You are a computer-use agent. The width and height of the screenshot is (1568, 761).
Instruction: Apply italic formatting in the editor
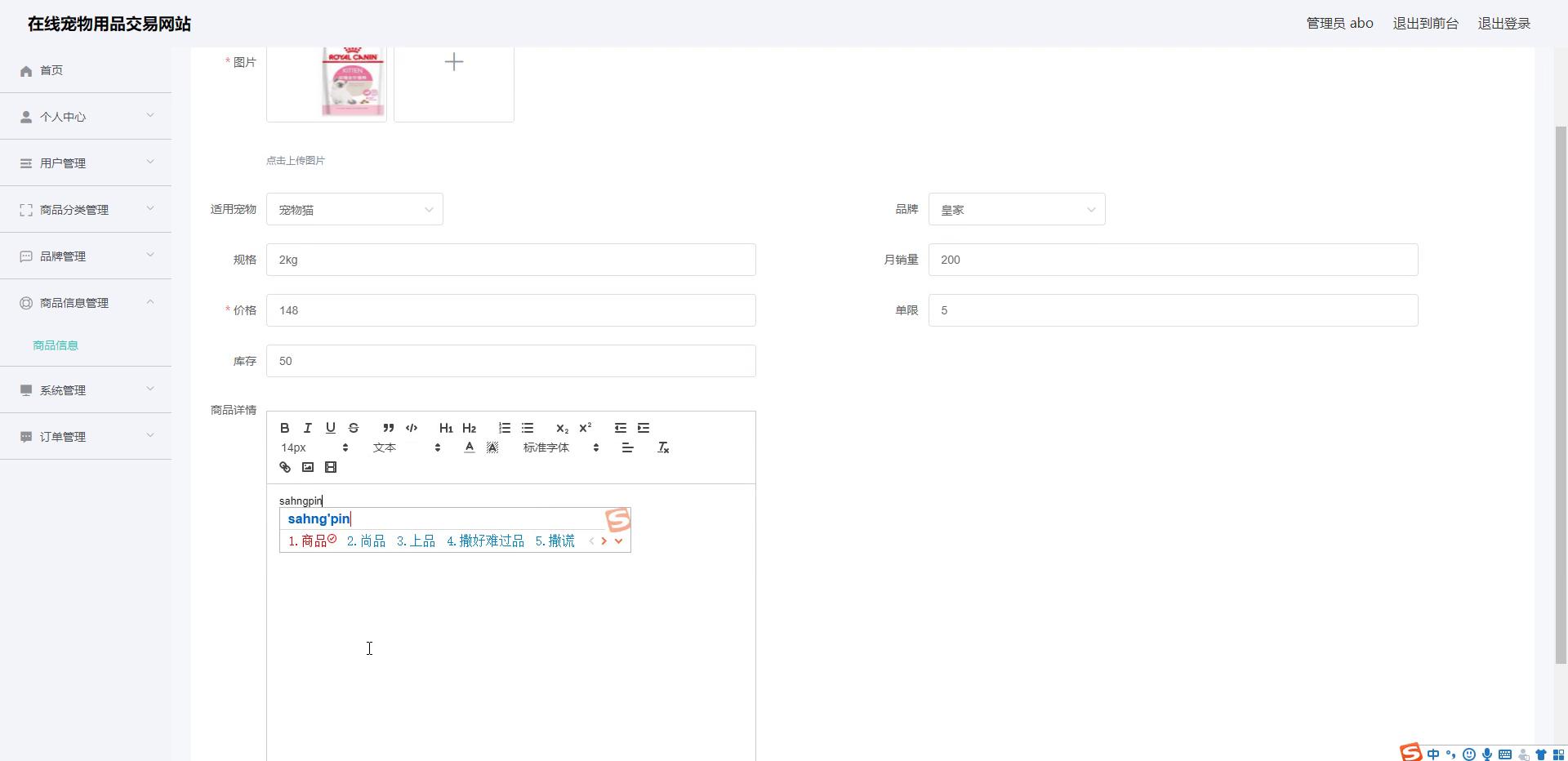pos(308,428)
